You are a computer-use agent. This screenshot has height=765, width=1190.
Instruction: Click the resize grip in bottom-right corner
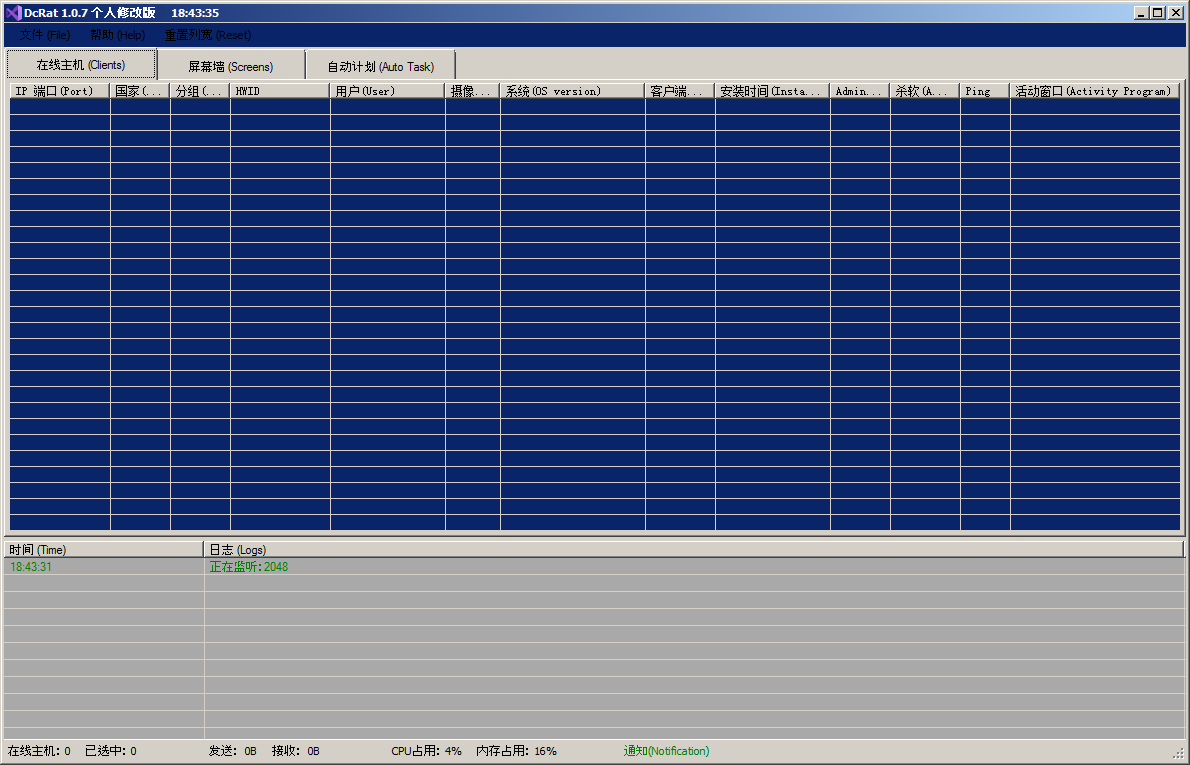pos(1178,754)
